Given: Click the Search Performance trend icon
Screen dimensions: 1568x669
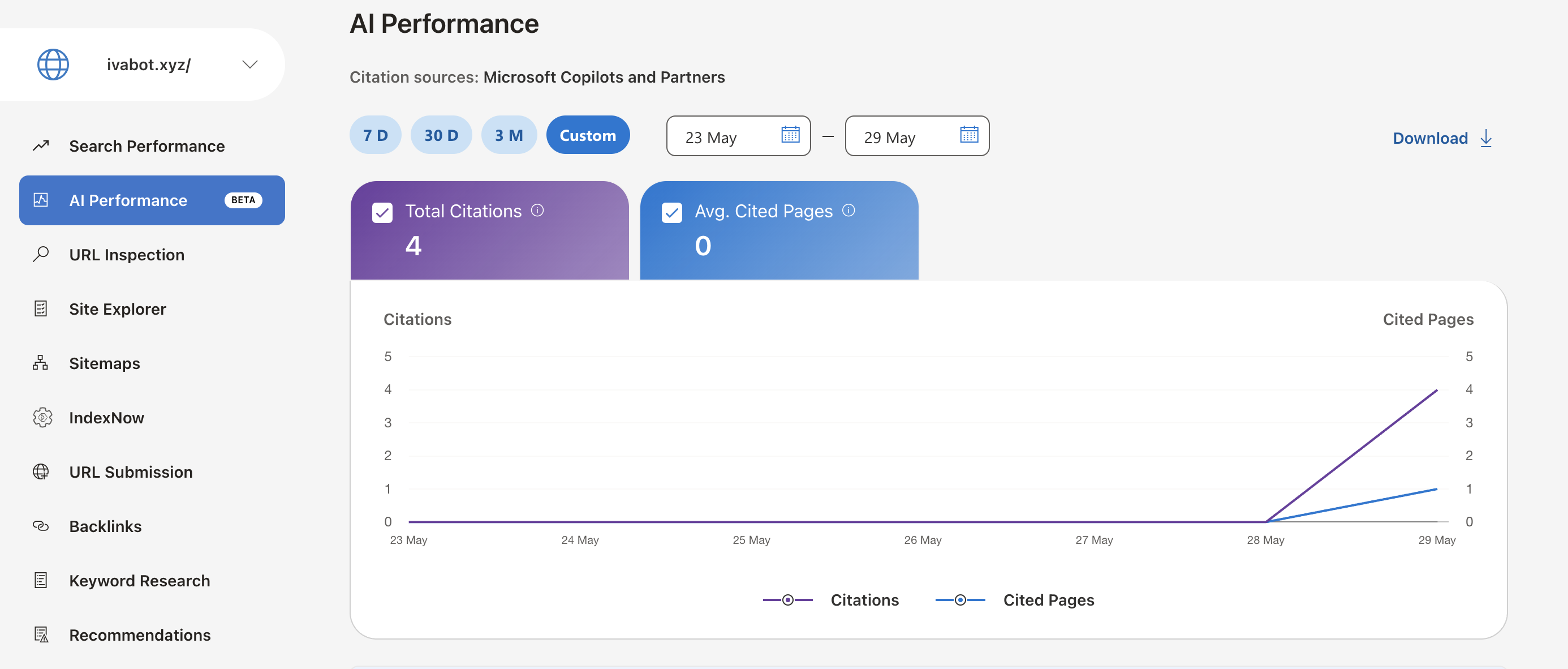Looking at the screenshot, I should tap(41, 145).
